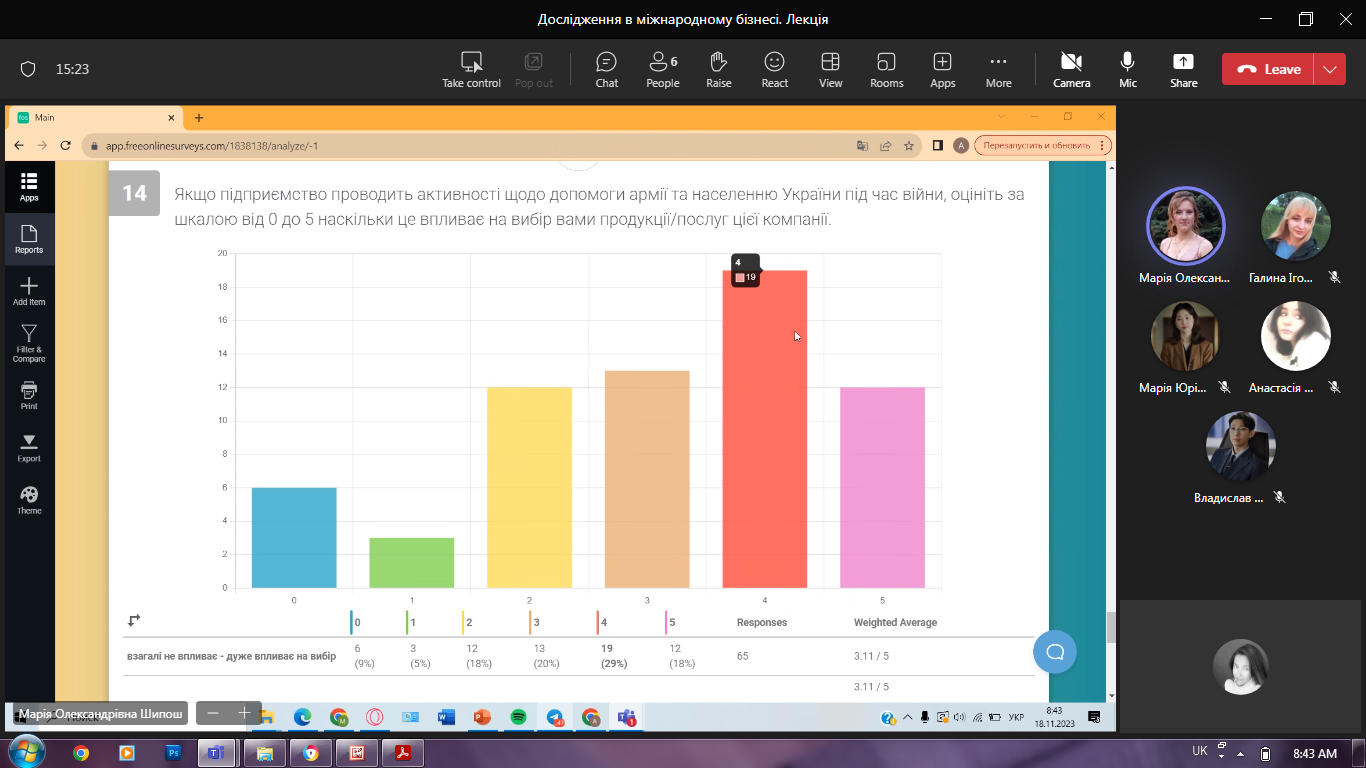Open Reports in the survey sidebar
Screen dimensions: 1366x768
(29, 239)
